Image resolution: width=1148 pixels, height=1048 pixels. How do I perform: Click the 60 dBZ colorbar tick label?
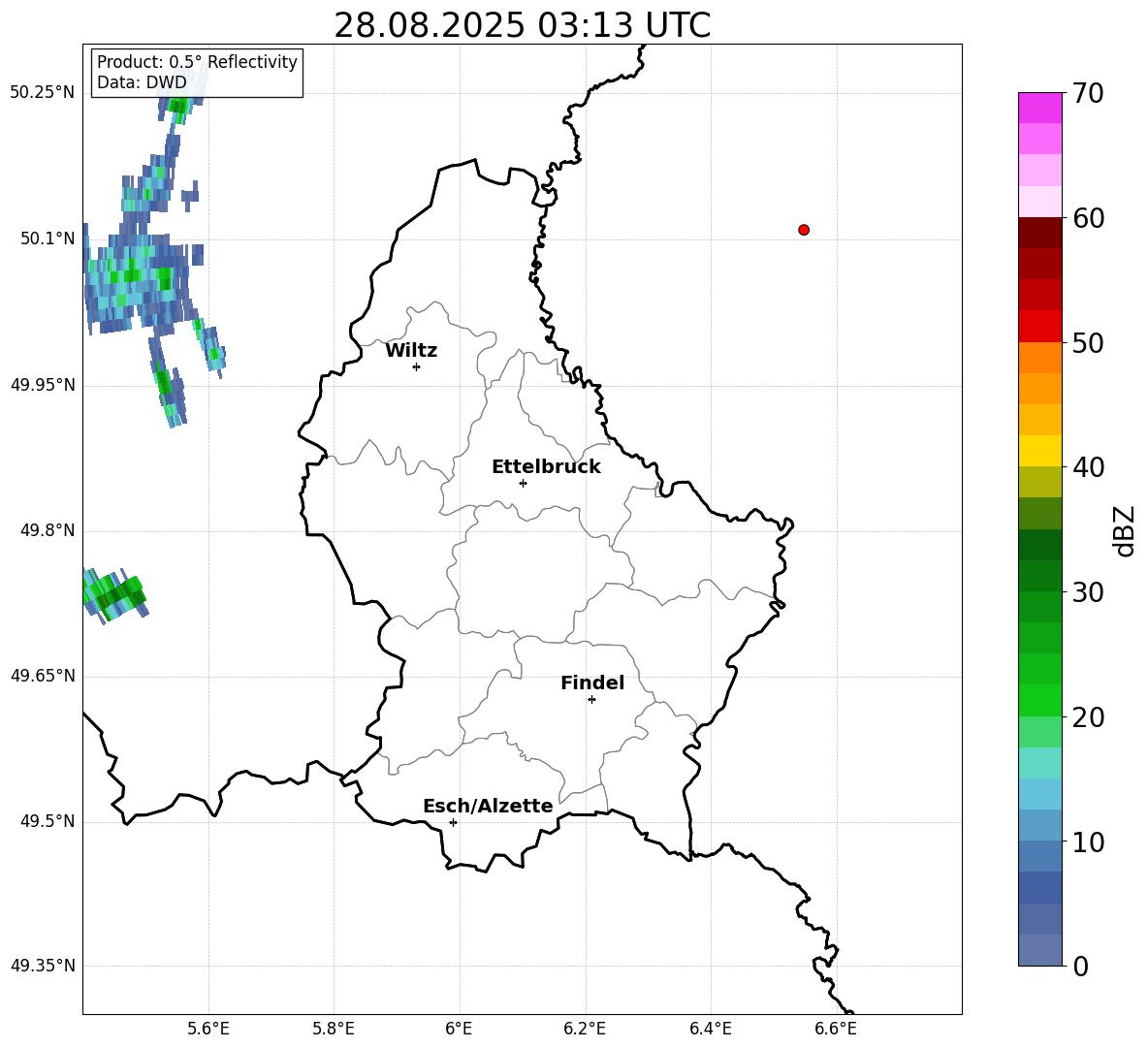pos(1088,218)
